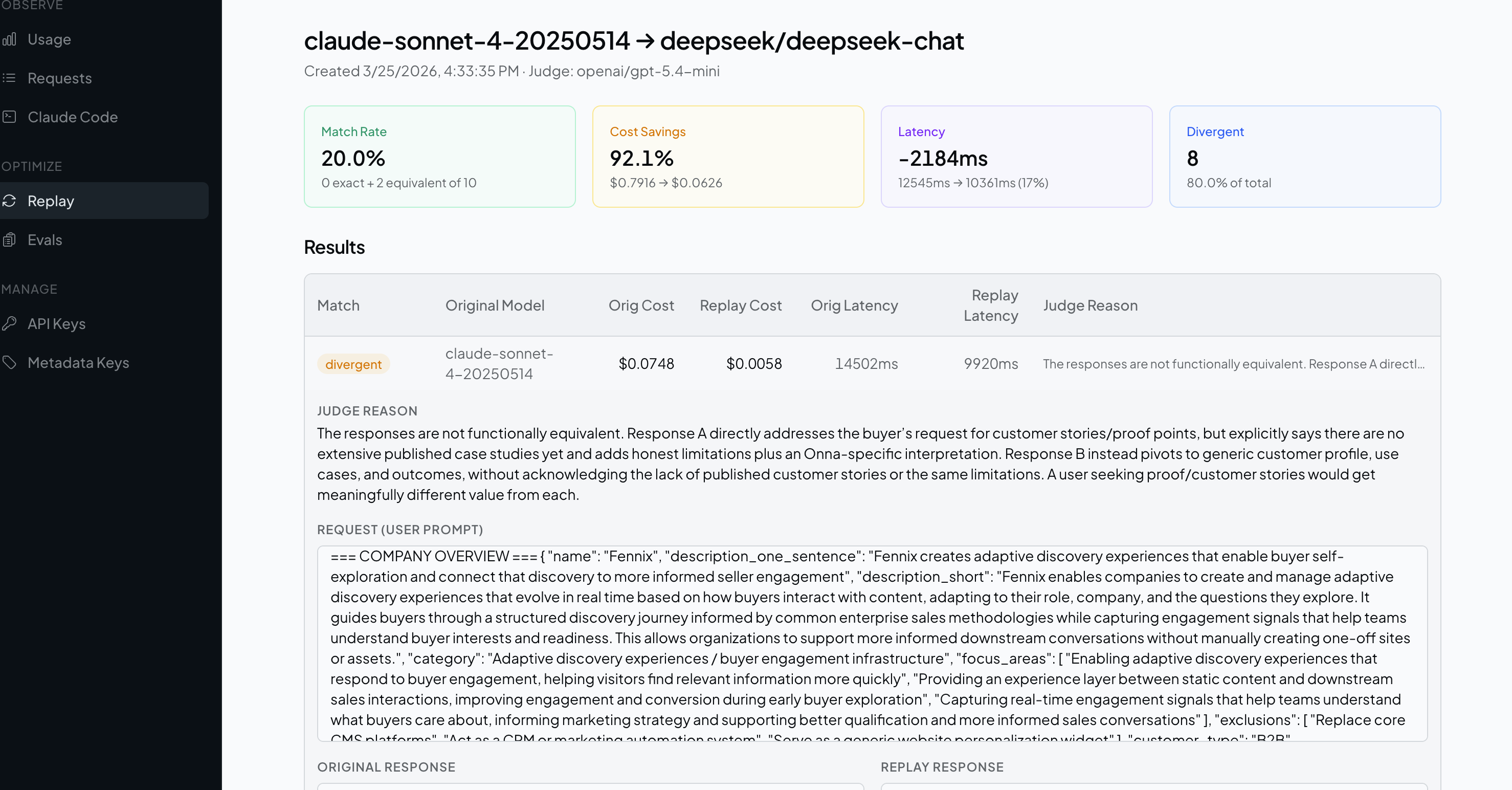Select the Match Rate card
The width and height of the screenshot is (1512, 790).
pyautogui.click(x=439, y=156)
